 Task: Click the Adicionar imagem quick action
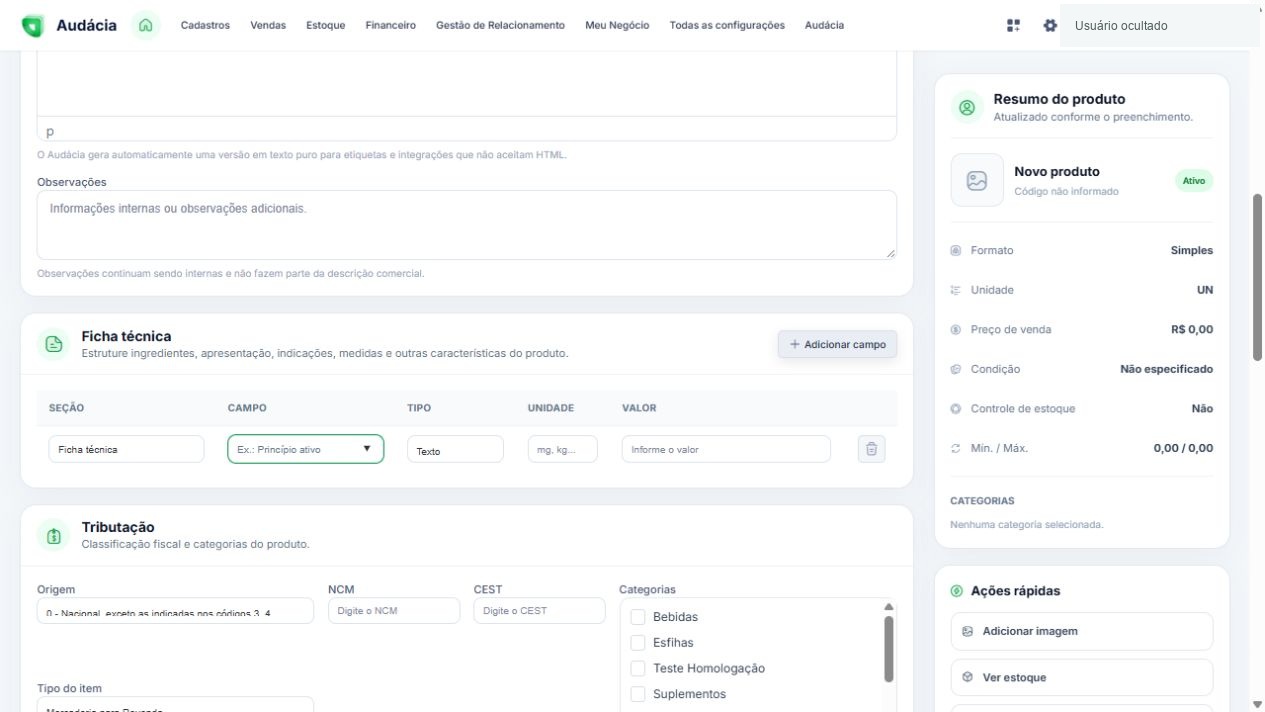1082,632
